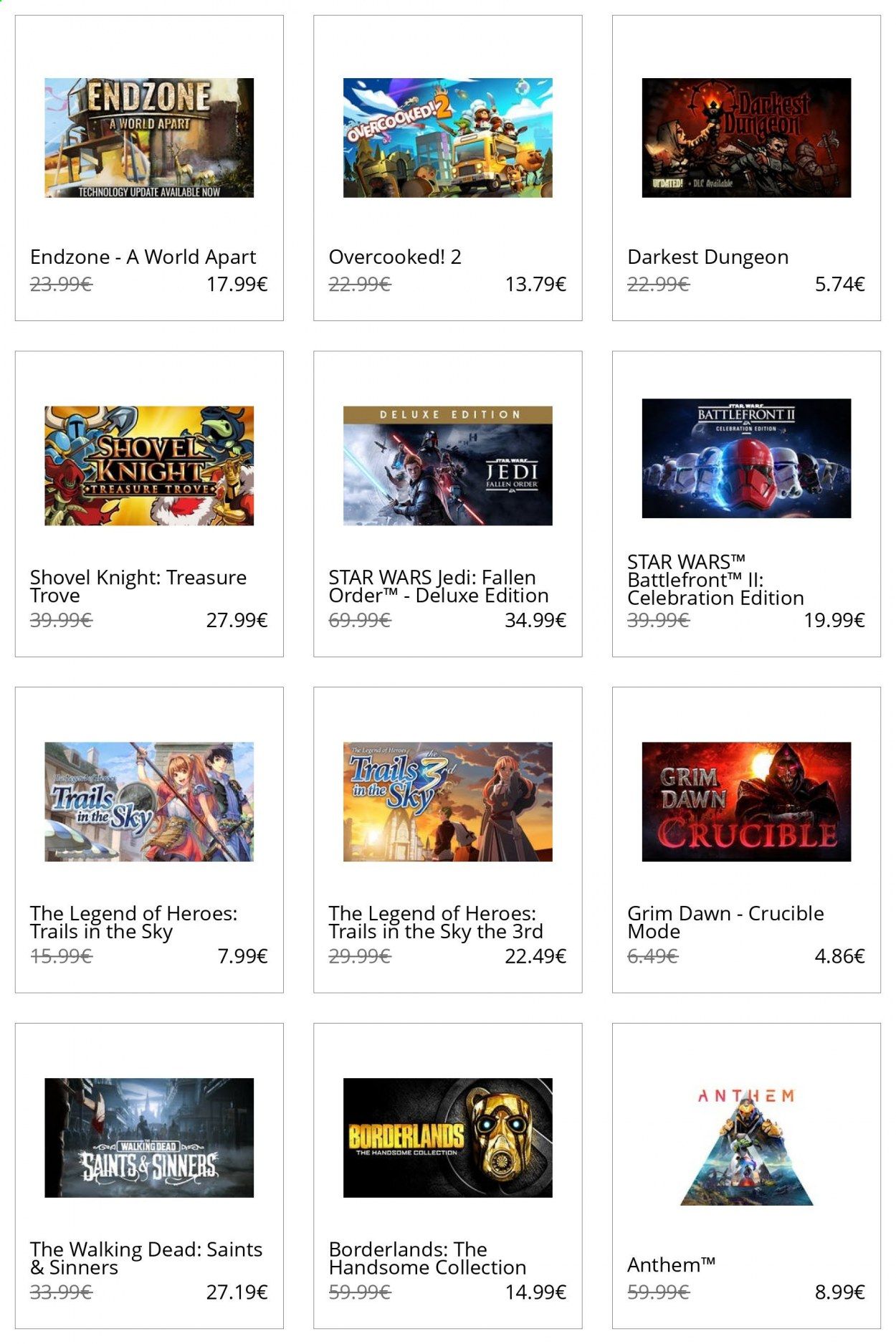
Task: Select the 5.74€ Darkest Dungeon sale price
Action: [x=840, y=285]
